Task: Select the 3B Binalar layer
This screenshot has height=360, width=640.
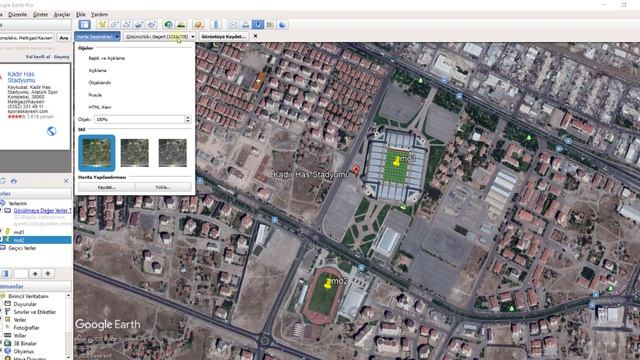Action: (25, 343)
